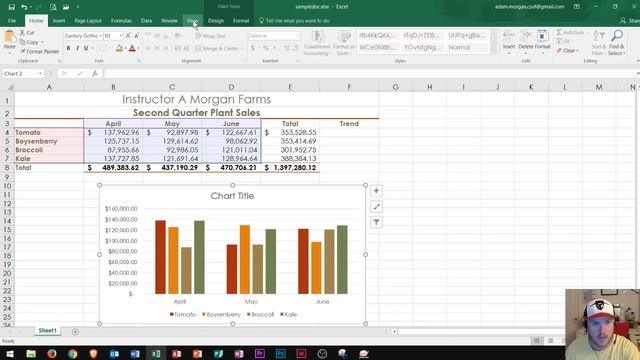Image resolution: width=640 pixels, height=360 pixels.
Task: Switch to Page Layout view in status bar
Action: [551, 340]
